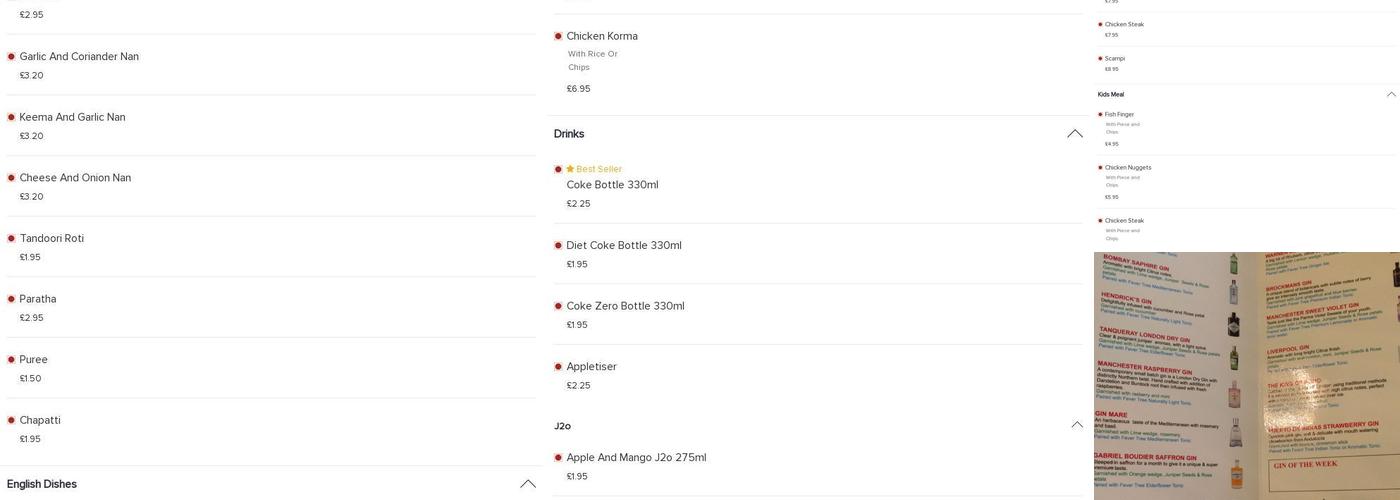Click the Chapatti menu entry
This screenshot has width=1400, height=500.
click(40, 420)
